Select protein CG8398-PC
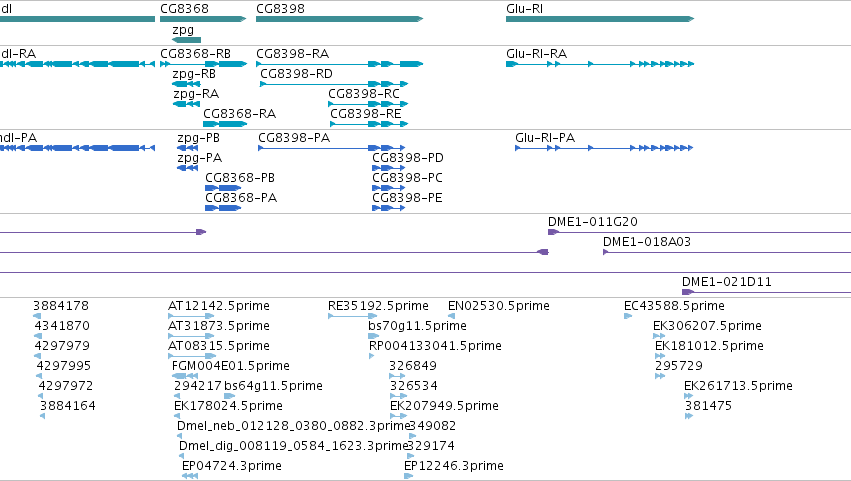This screenshot has width=851, height=481. coord(407,178)
